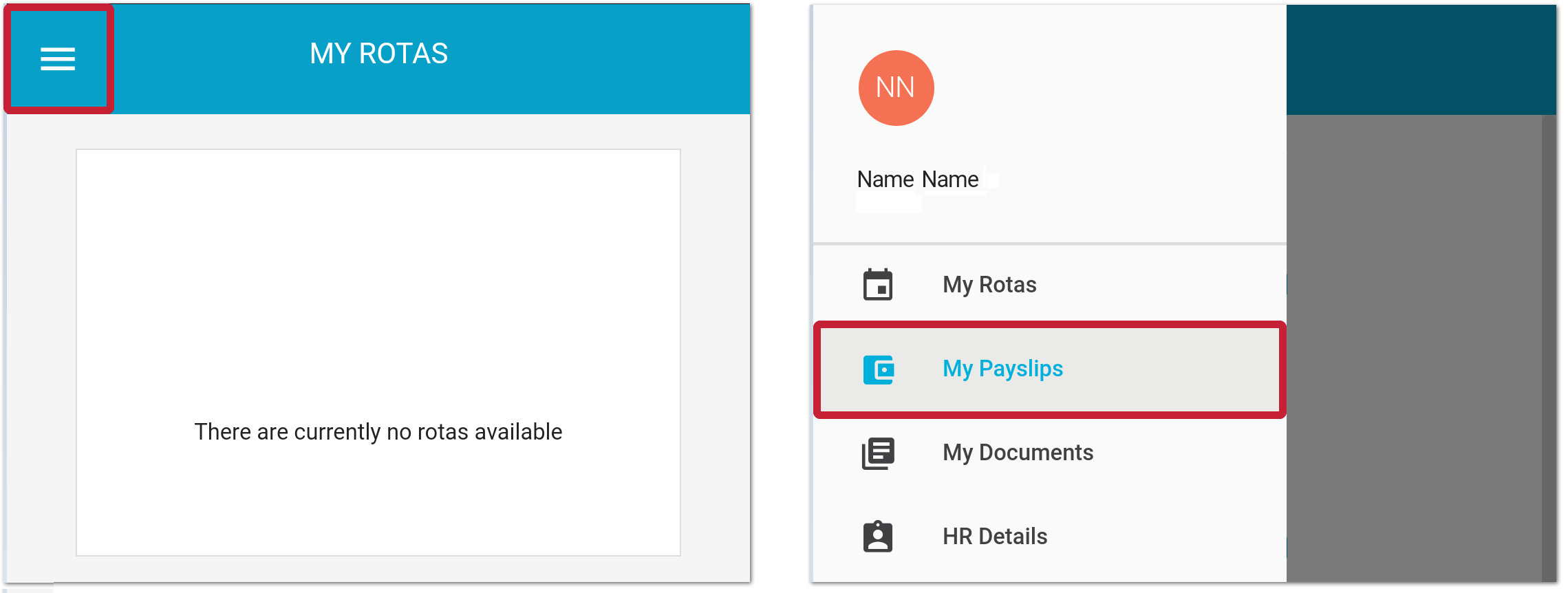The height and width of the screenshot is (593, 1568).
Task: Open the HR Details label
Action: point(995,537)
